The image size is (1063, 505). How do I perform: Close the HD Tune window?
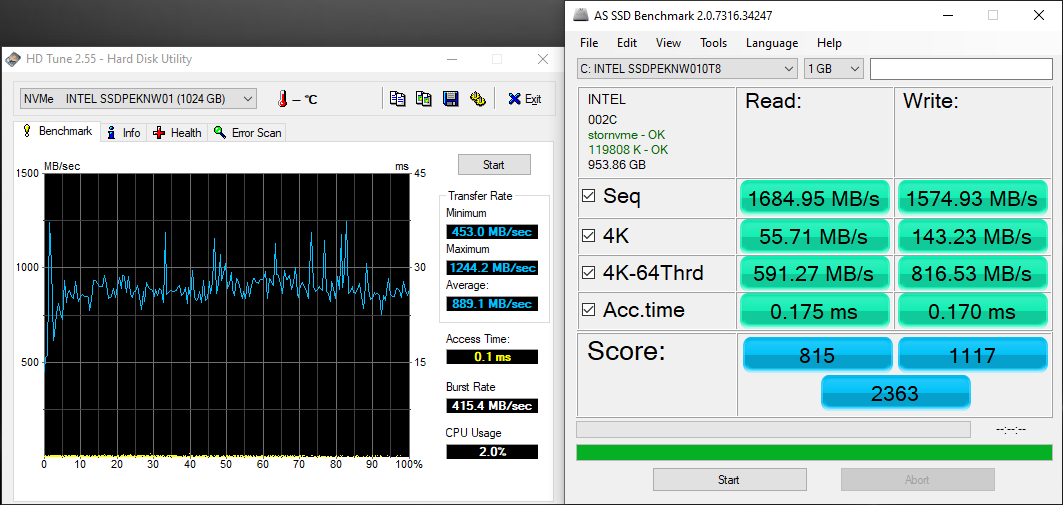(x=542, y=59)
